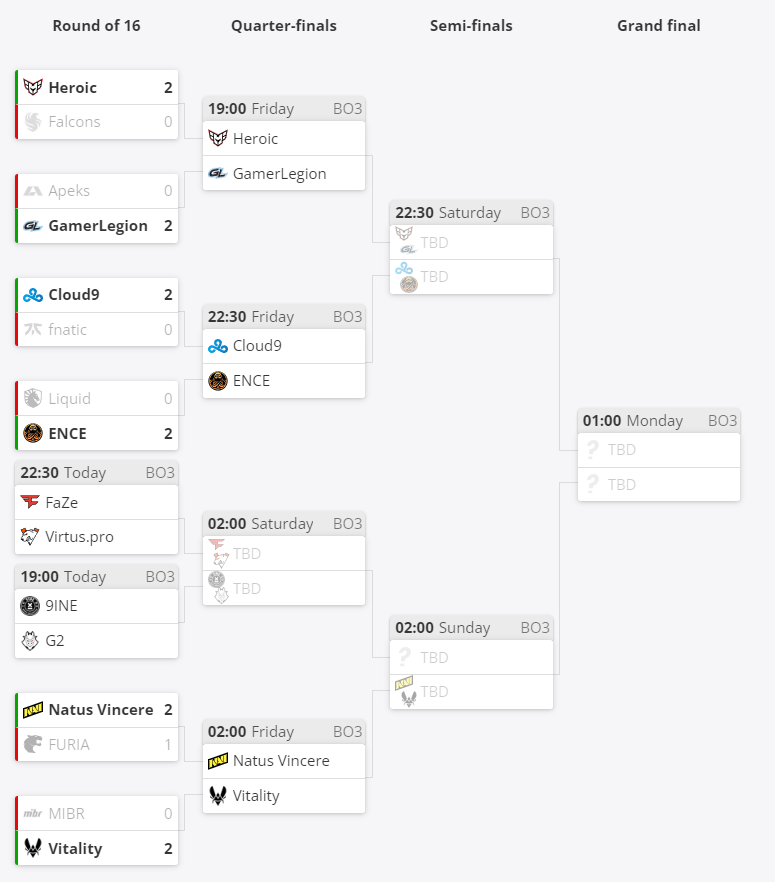Click the G2 samurai logo
Screen dimensions: 775x882
click(x=30, y=641)
